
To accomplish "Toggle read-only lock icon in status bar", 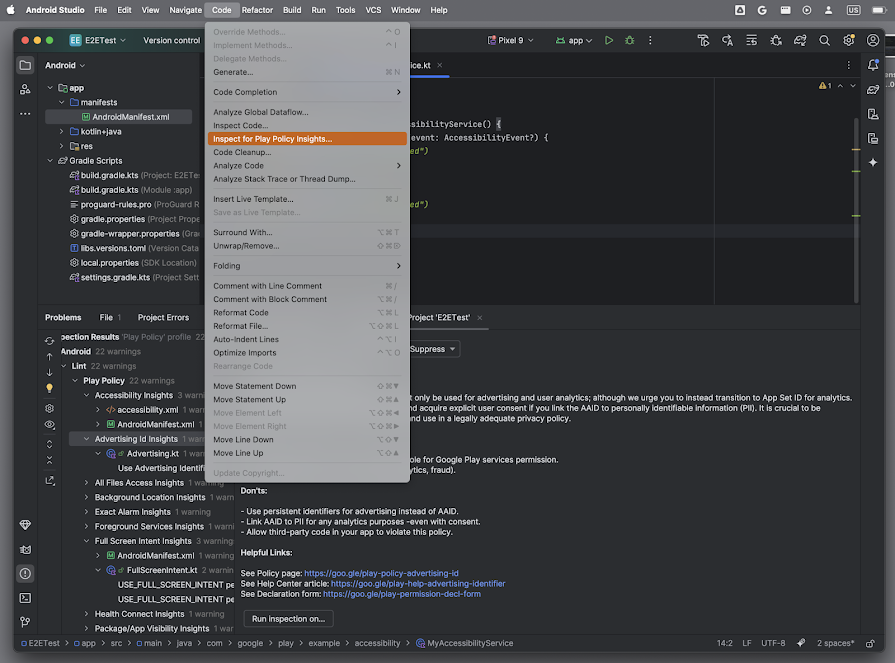I will click(x=870, y=644).
